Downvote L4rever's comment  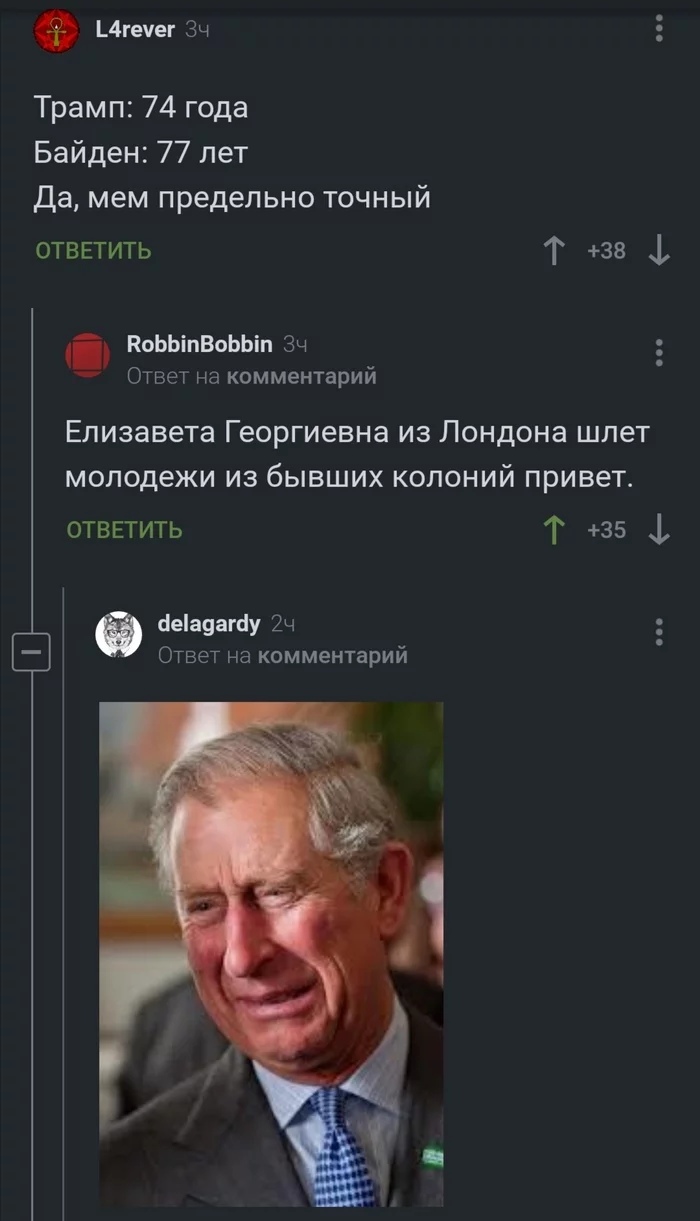coord(659,251)
